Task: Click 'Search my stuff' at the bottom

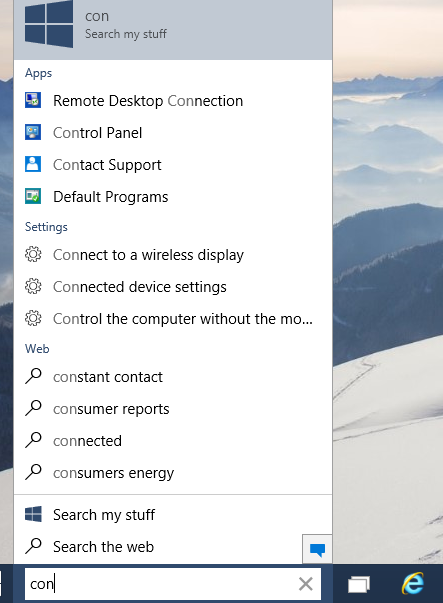Action: (173, 515)
